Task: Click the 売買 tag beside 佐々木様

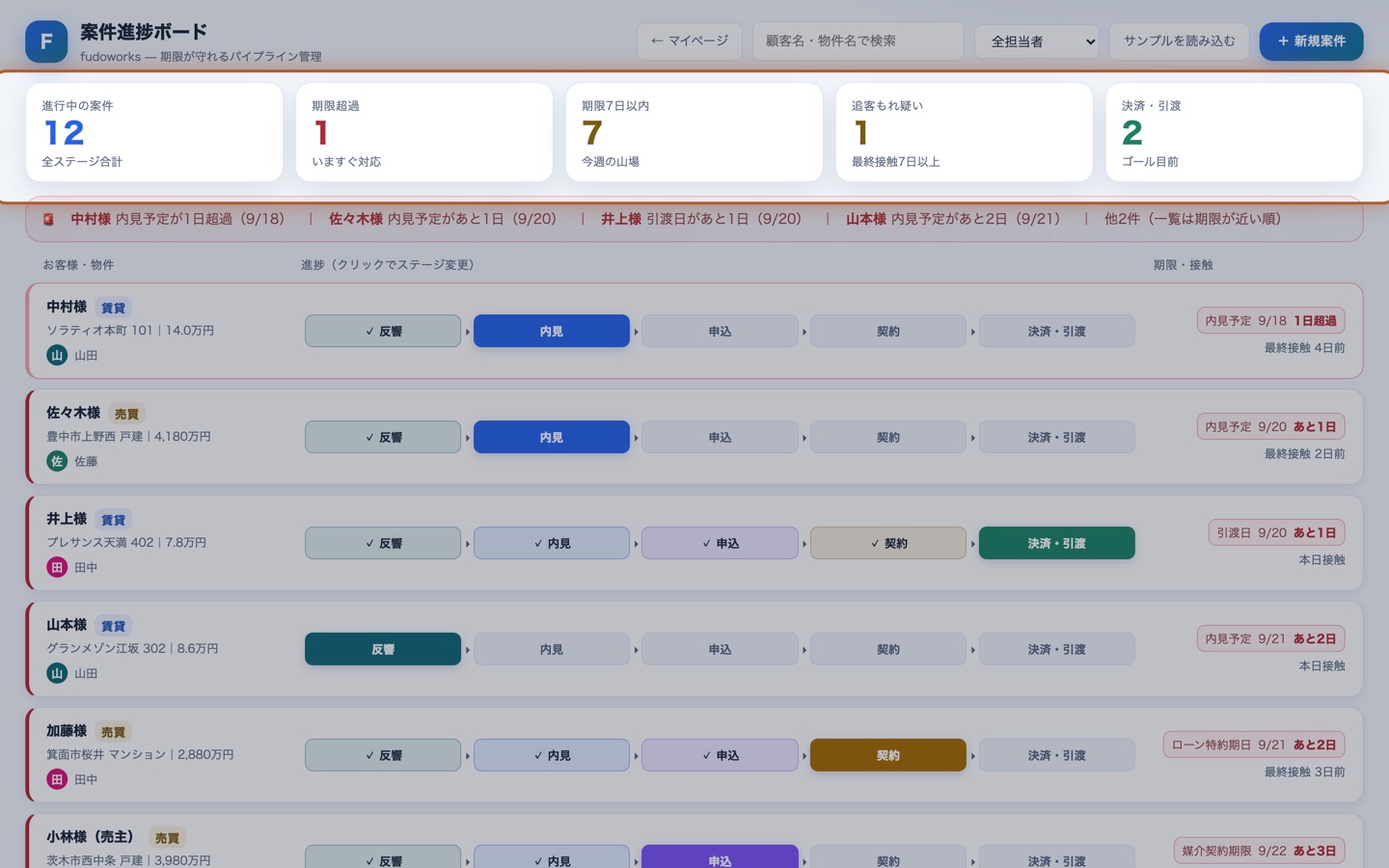Action: tap(126, 414)
